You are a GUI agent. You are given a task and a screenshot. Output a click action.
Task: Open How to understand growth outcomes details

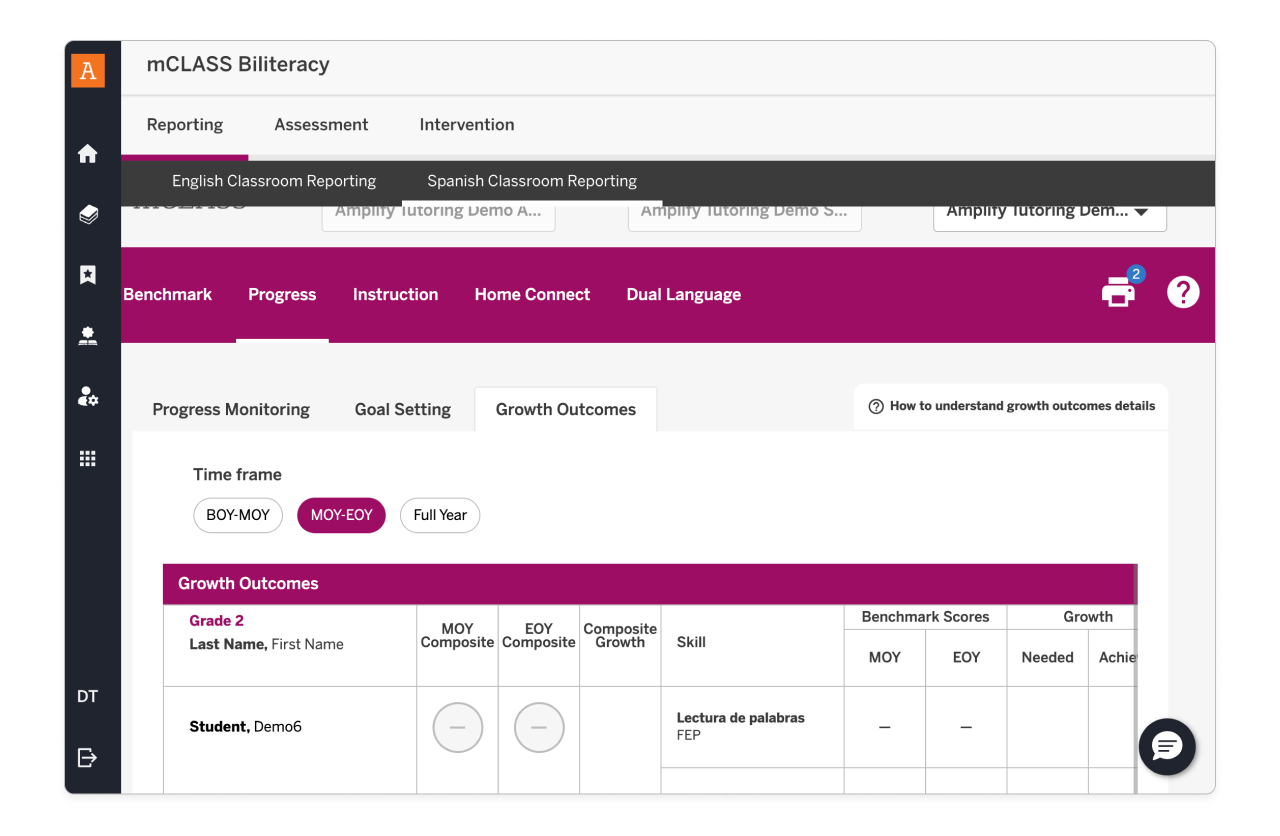point(1012,406)
